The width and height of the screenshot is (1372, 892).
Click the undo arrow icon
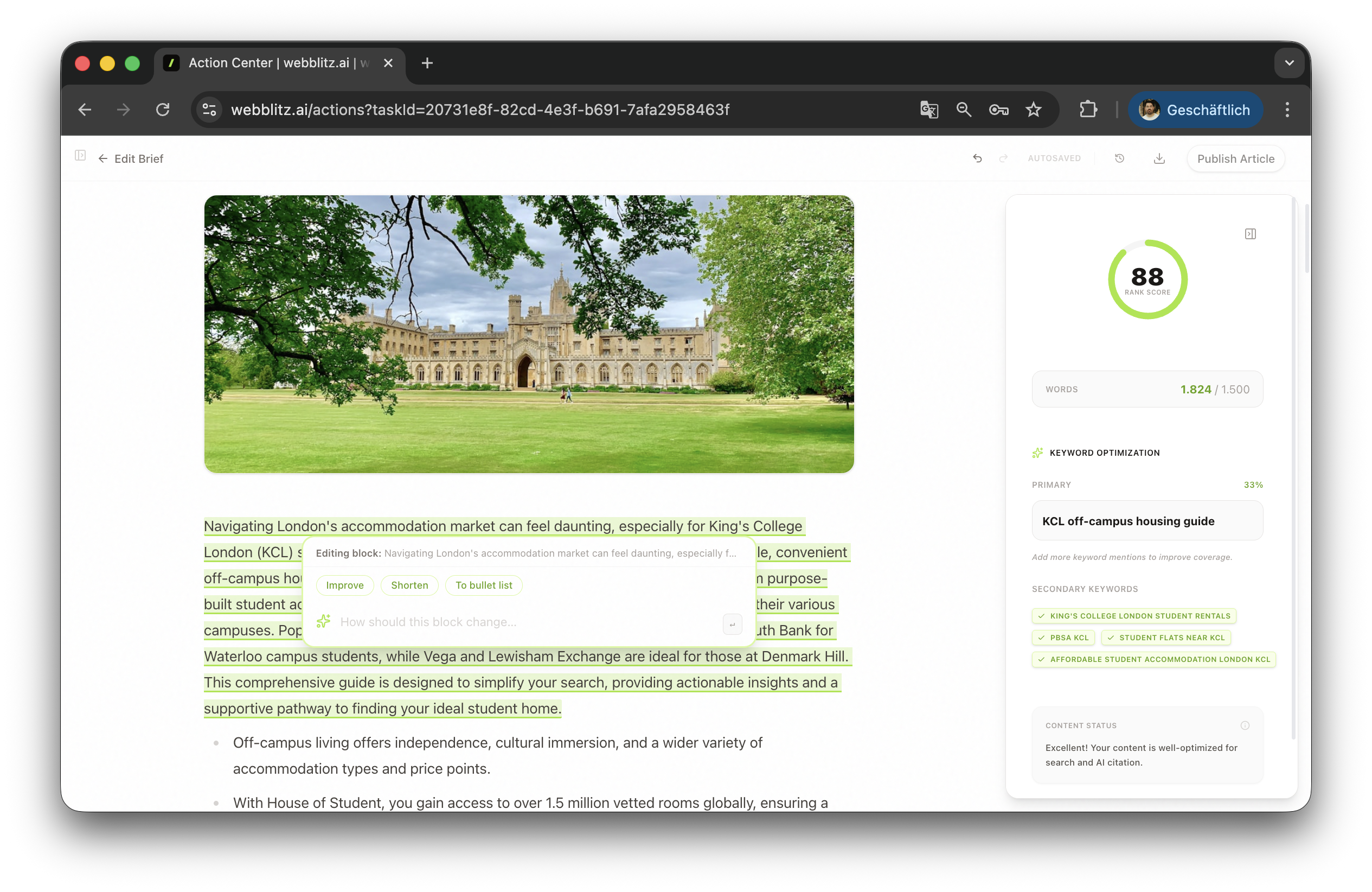tap(977, 158)
